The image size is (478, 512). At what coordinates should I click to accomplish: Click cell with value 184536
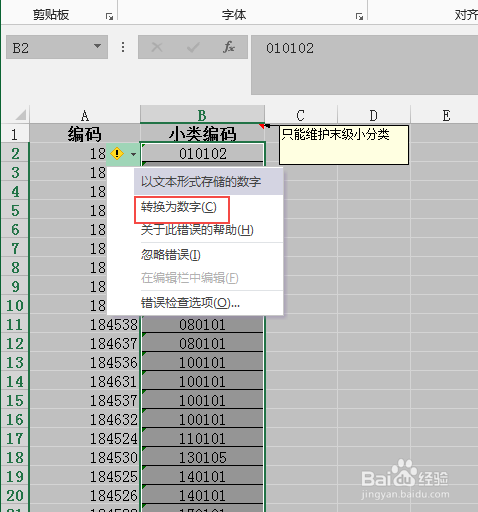coord(85,363)
